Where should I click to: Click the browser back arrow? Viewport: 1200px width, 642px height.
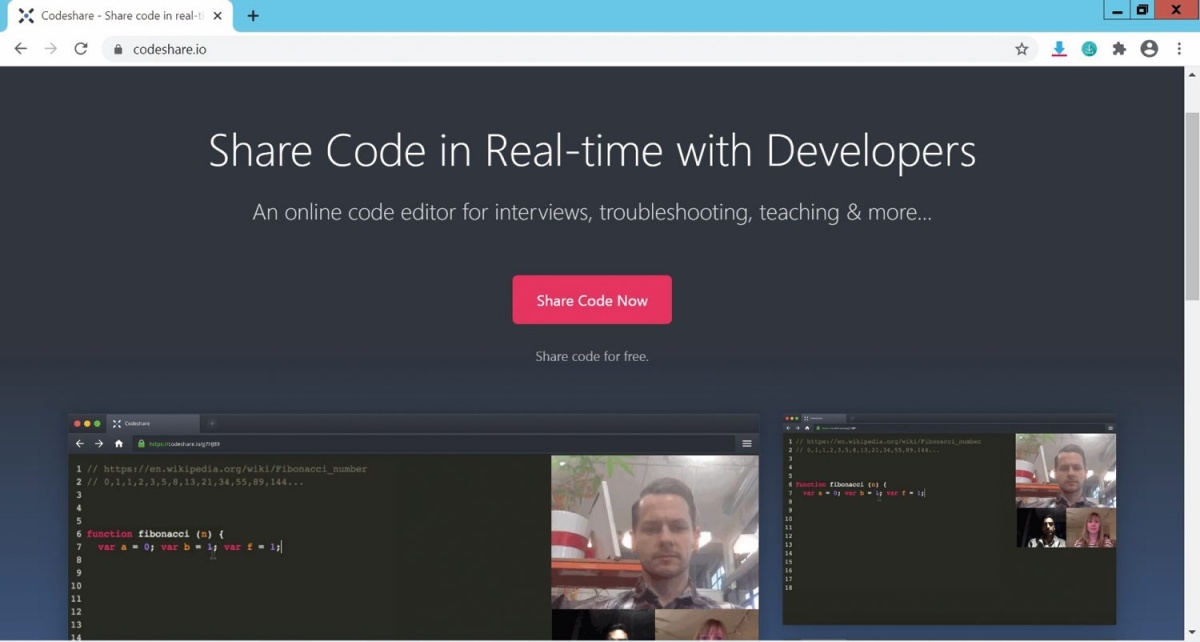click(20, 49)
